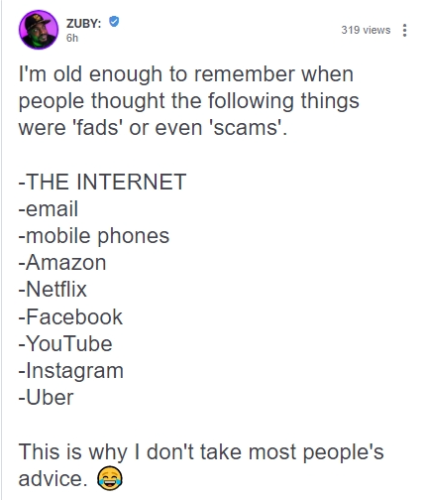This screenshot has height=500, width=427.
Task: Click the 6h timestamp link
Action: pos(72,38)
